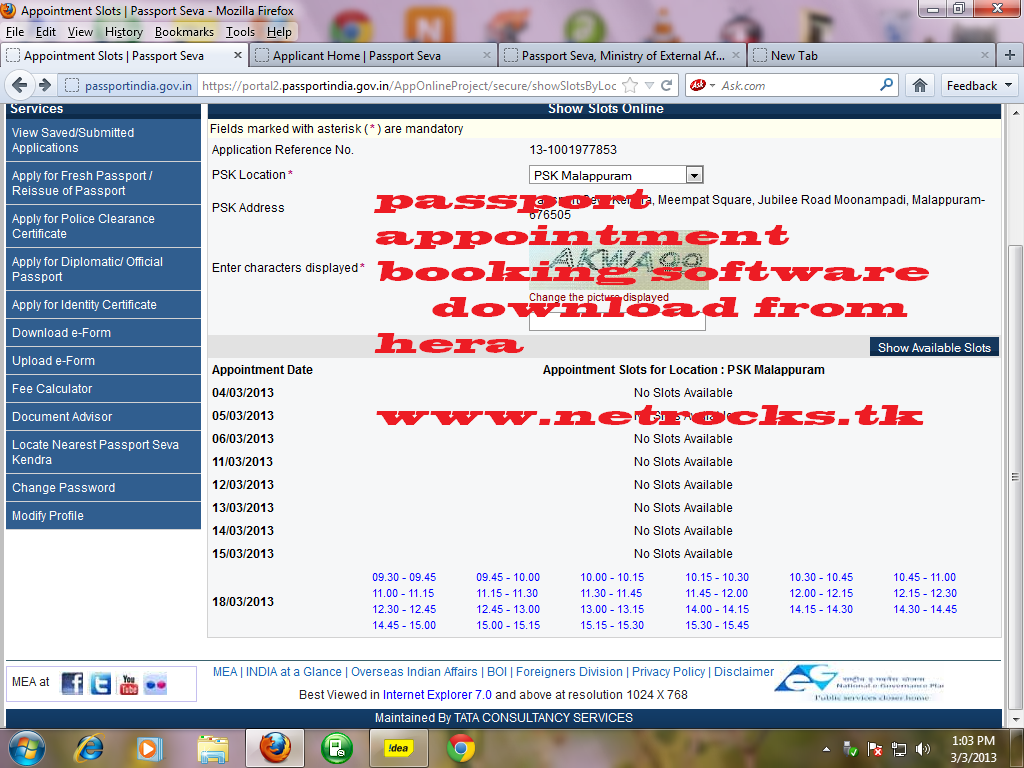Open Upload e-Form sidebar item
Screen dimensions: 1024x768
click(x=103, y=360)
